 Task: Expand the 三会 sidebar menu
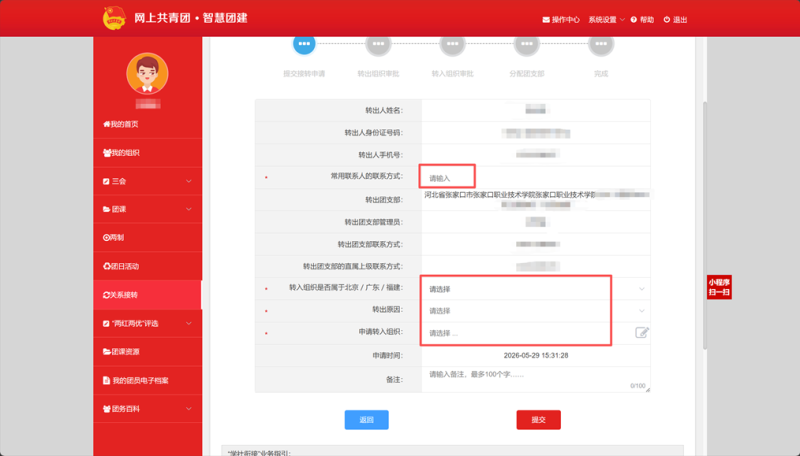tap(147, 181)
